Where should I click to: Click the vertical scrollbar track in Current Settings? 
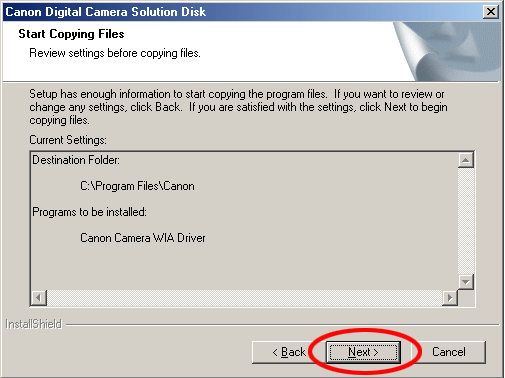[x=466, y=221]
